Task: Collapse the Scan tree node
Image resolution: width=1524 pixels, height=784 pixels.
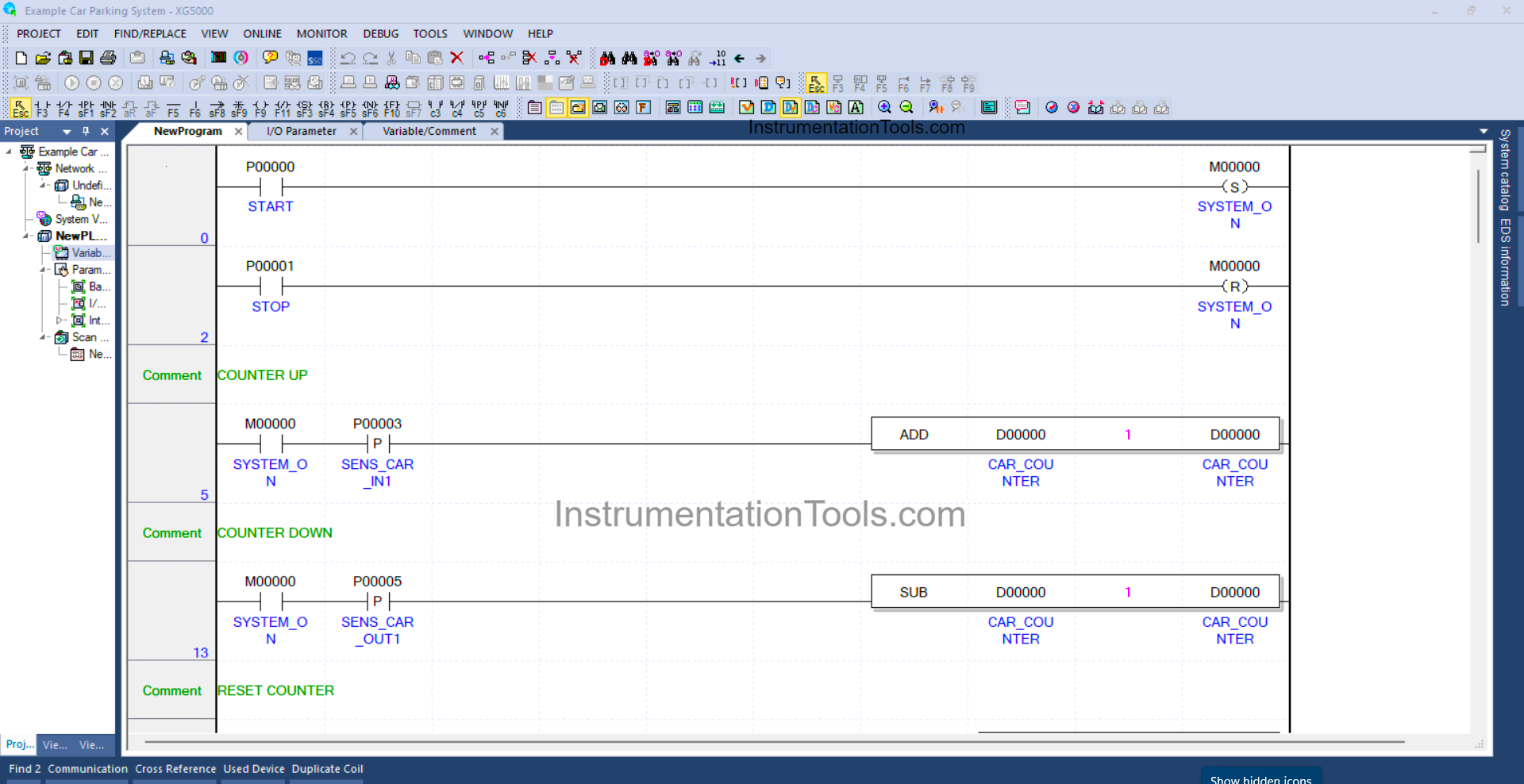Action: 43,337
